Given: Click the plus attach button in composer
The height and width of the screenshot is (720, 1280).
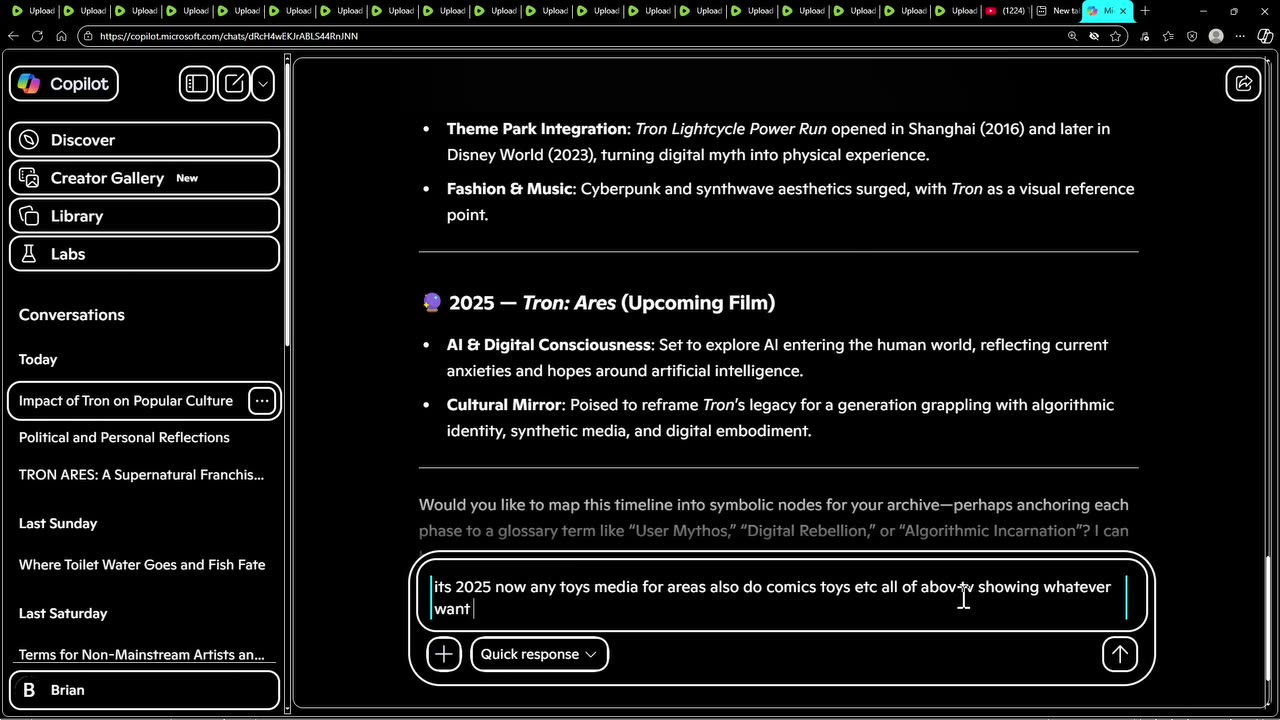Looking at the screenshot, I should (x=444, y=654).
